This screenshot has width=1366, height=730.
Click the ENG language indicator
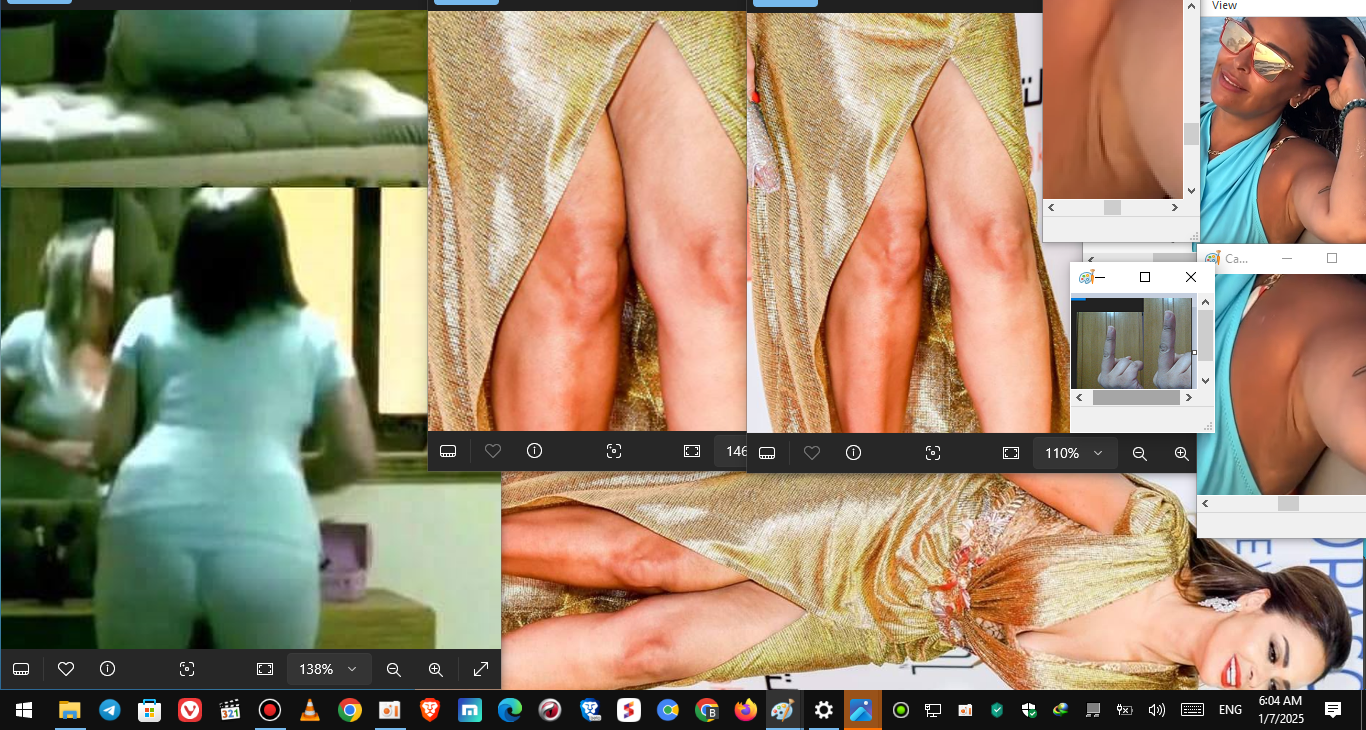pos(1230,710)
